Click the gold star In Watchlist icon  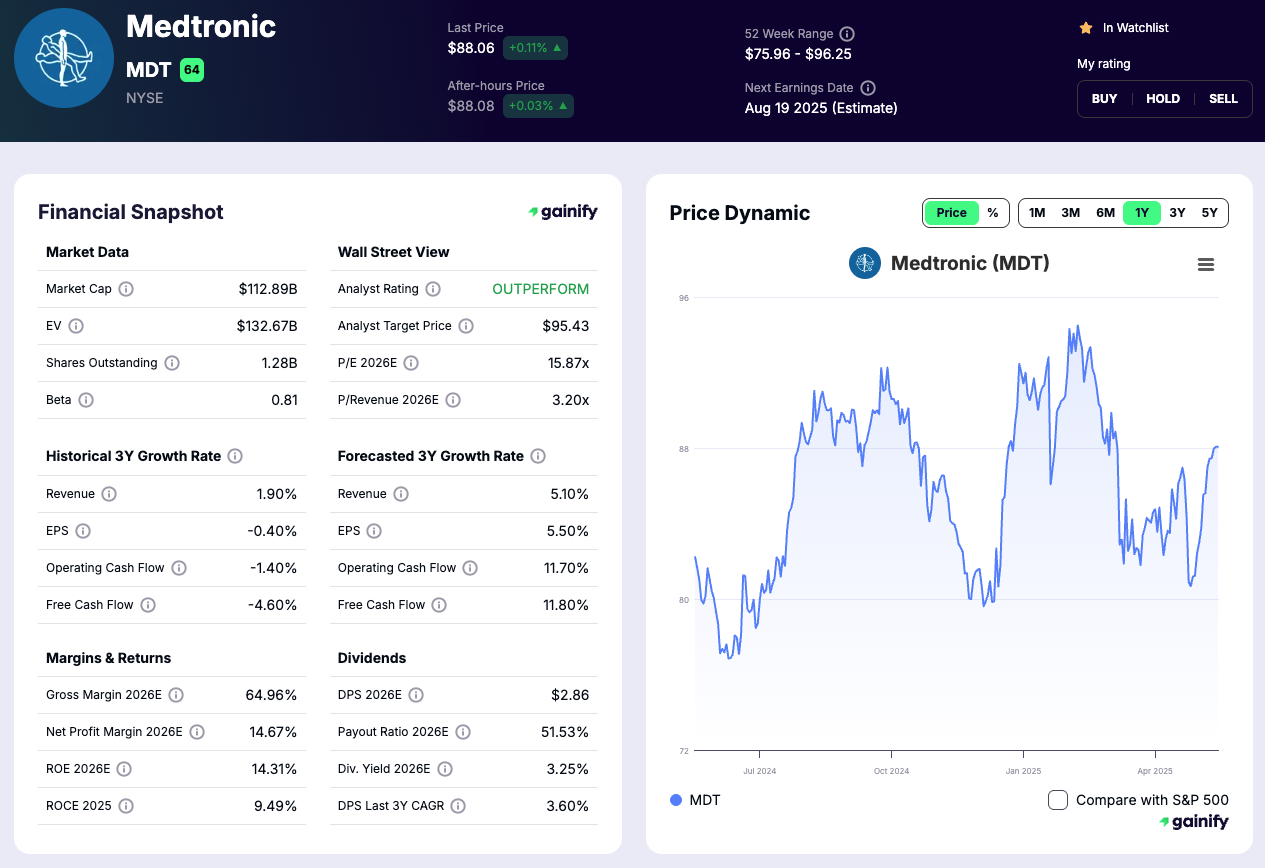click(x=1086, y=28)
